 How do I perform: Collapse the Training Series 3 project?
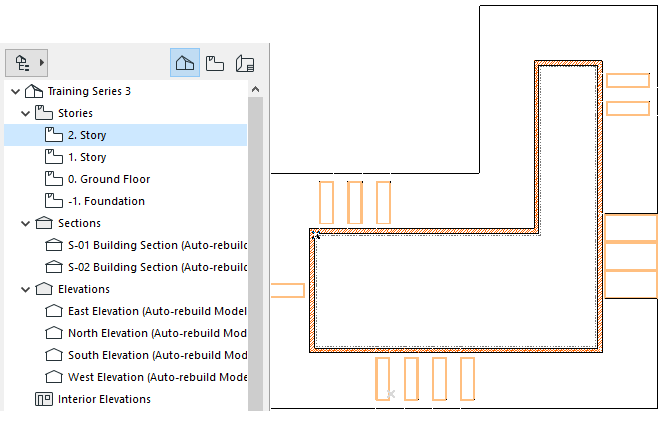click(x=16, y=91)
